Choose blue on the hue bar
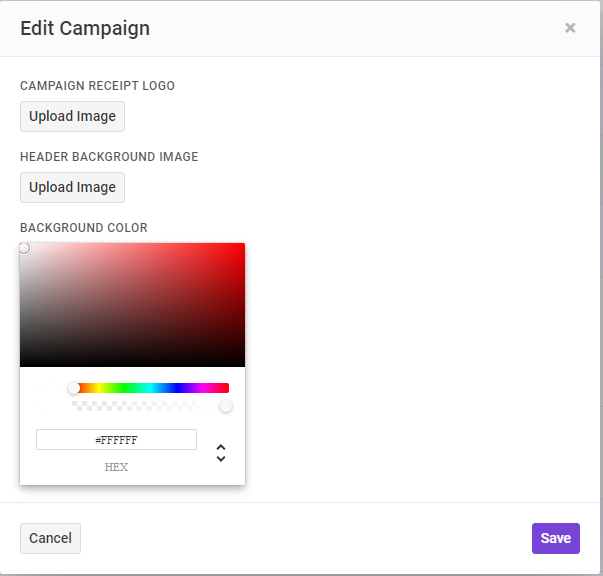This screenshot has height=576, width=603. point(177,388)
